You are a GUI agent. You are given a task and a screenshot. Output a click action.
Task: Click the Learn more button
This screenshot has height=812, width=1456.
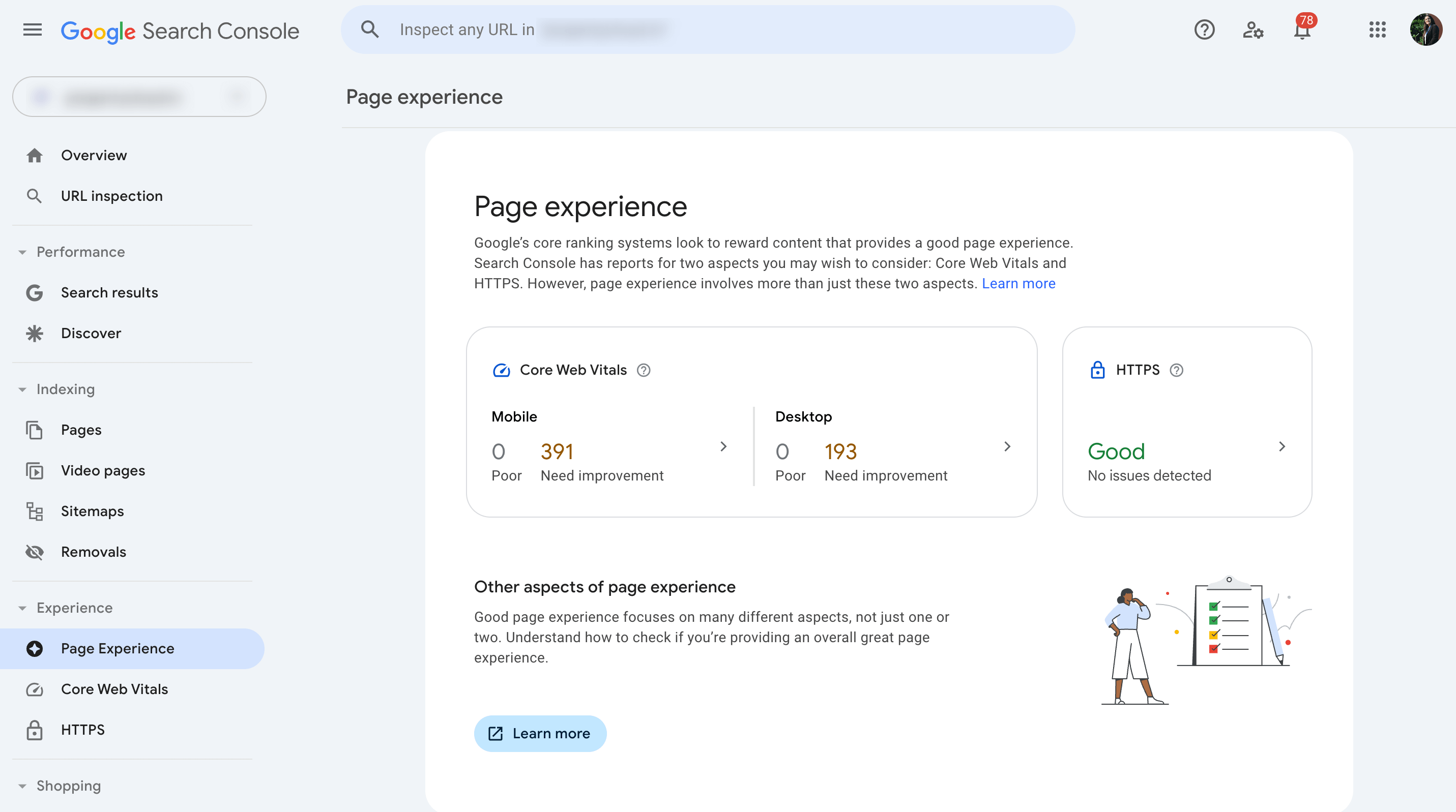540,734
